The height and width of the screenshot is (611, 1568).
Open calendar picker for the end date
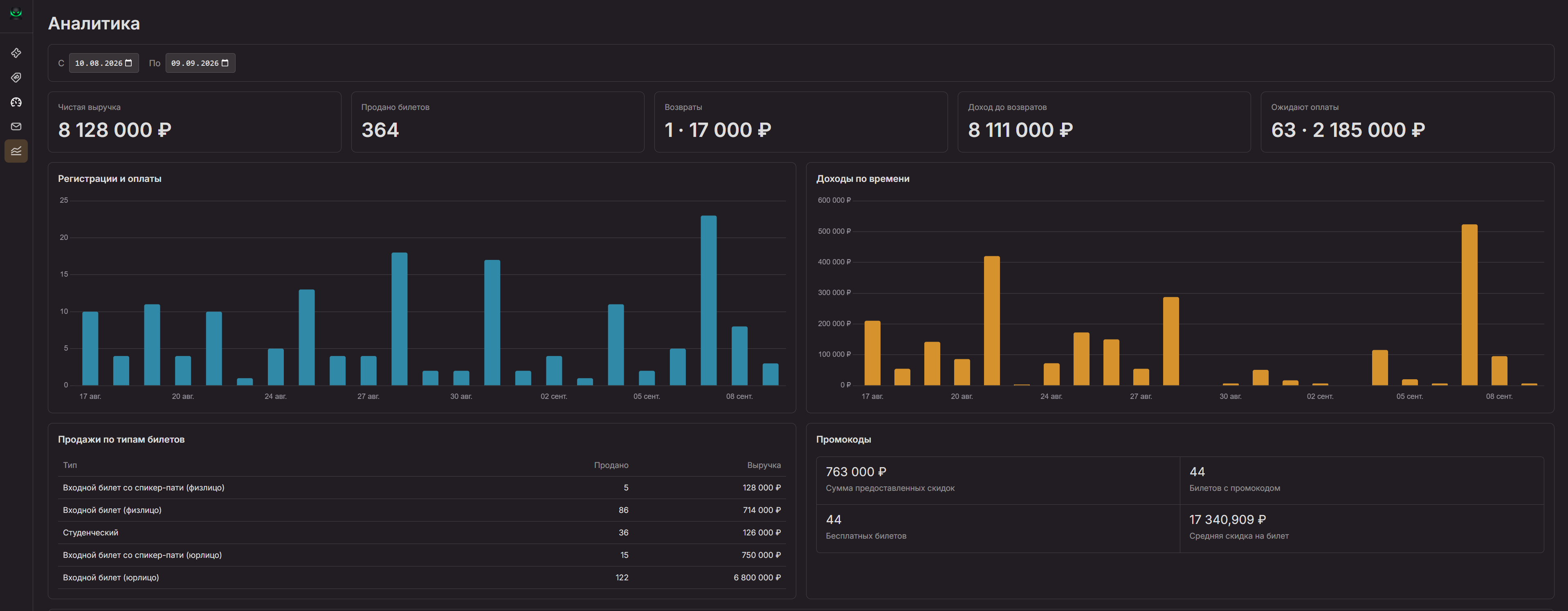(225, 63)
